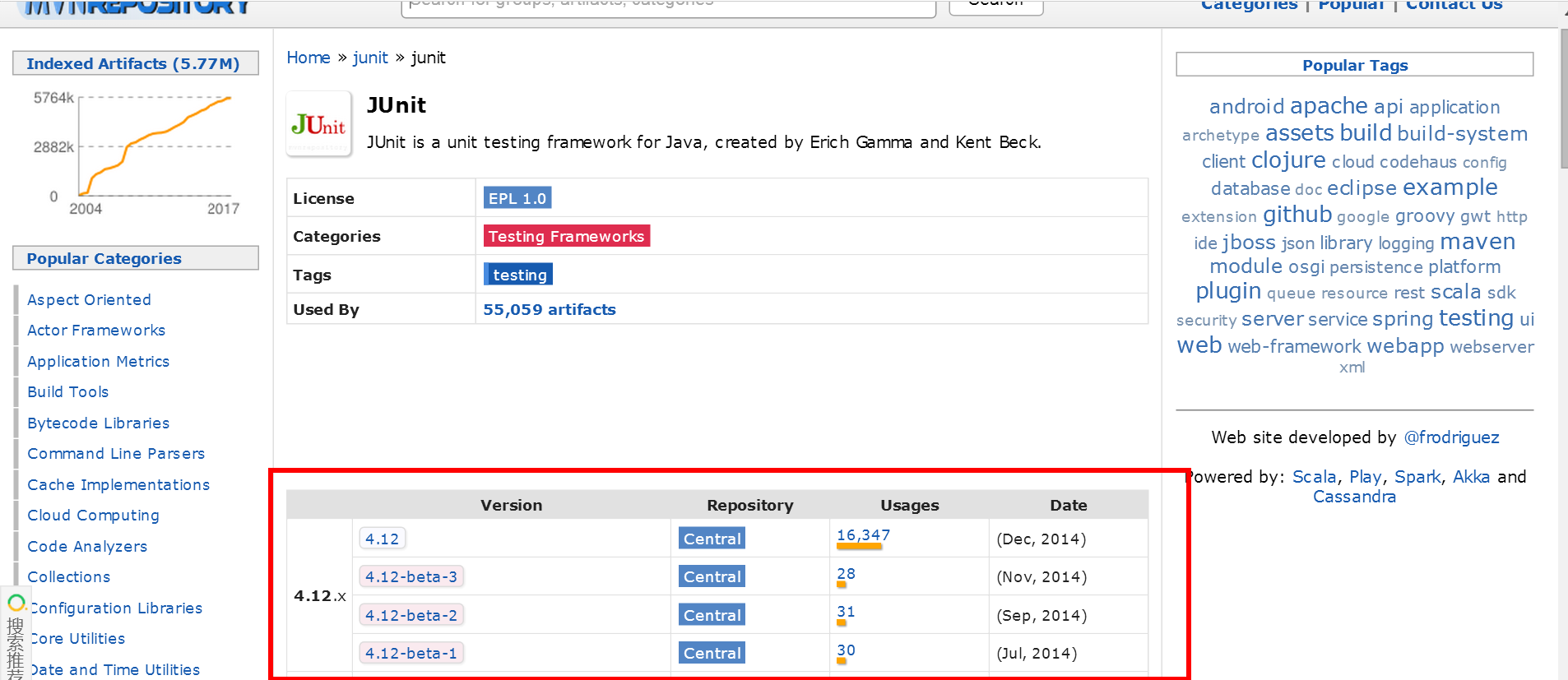
Task: Select the clojure popular tag
Action: pos(1288,160)
